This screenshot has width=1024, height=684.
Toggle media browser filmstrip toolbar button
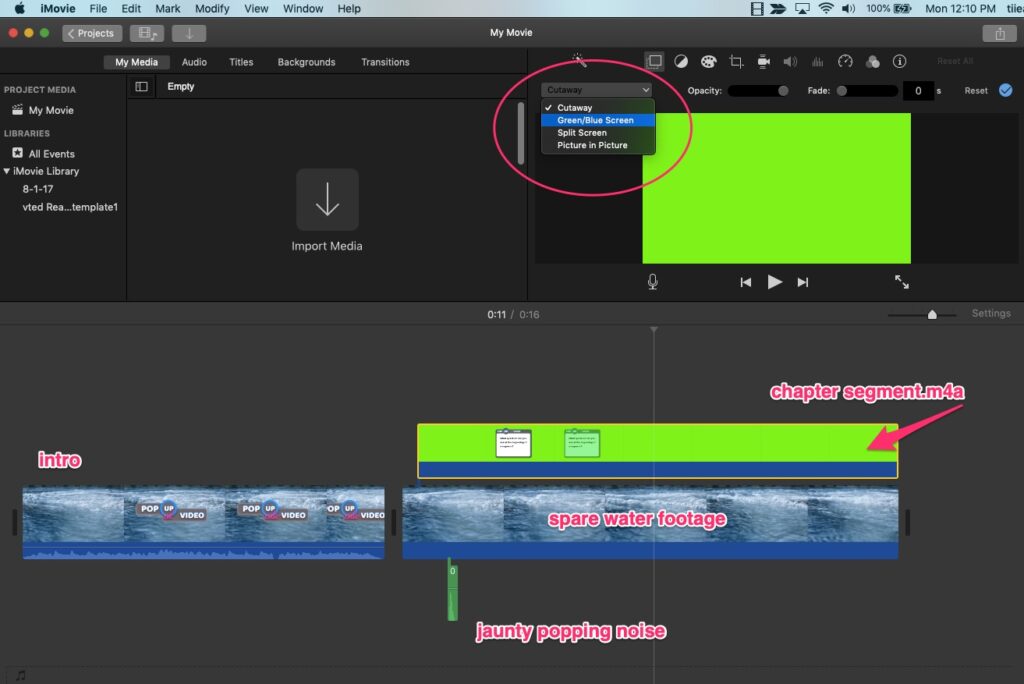(x=147, y=33)
